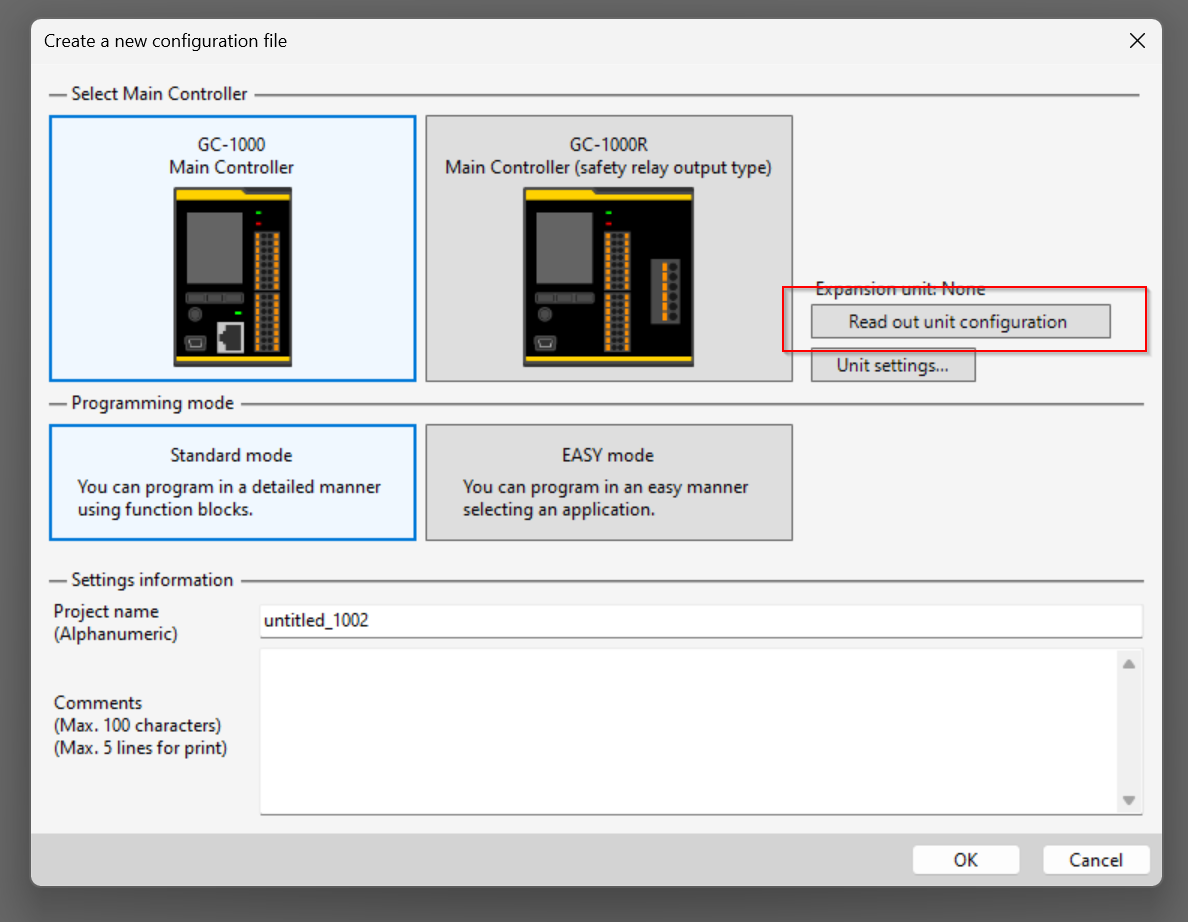Close the Create a new configuration file dialog
The width and height of the screenshot is (1188, 922).
click(1137, 41)
